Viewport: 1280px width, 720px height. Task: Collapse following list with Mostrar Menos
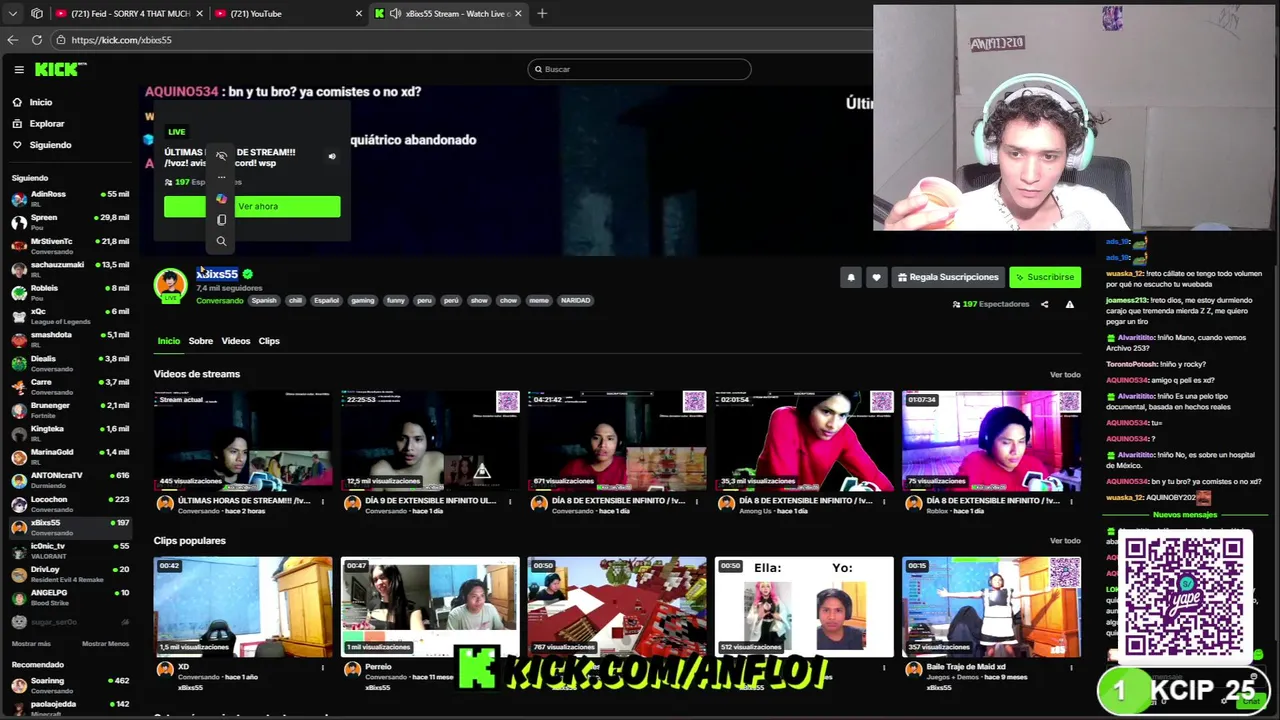pos(105,644)
